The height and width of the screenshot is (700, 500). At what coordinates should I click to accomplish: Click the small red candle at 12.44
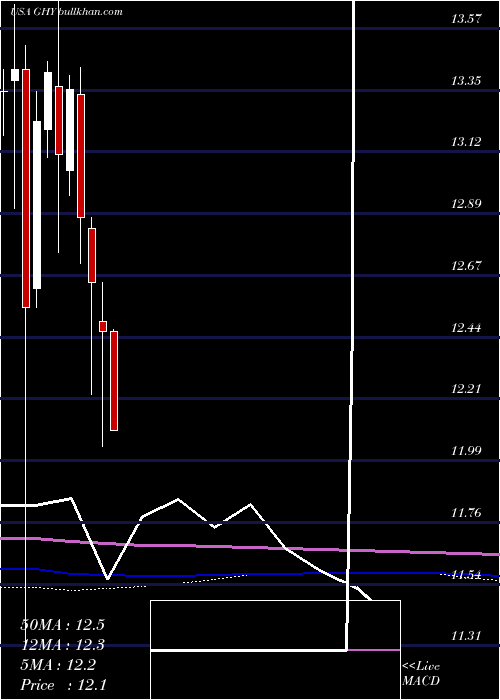[x=103, y=326]
